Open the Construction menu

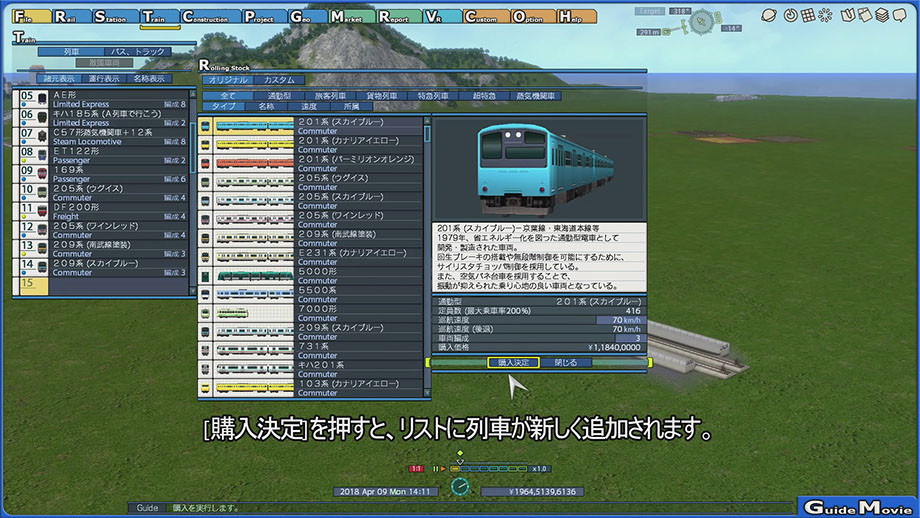tap(210, 17)
